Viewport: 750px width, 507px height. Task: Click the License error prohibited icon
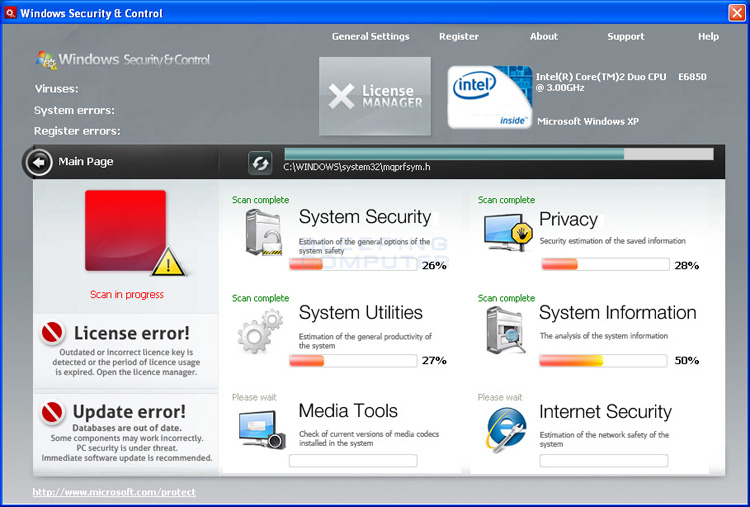coord(53,332)
